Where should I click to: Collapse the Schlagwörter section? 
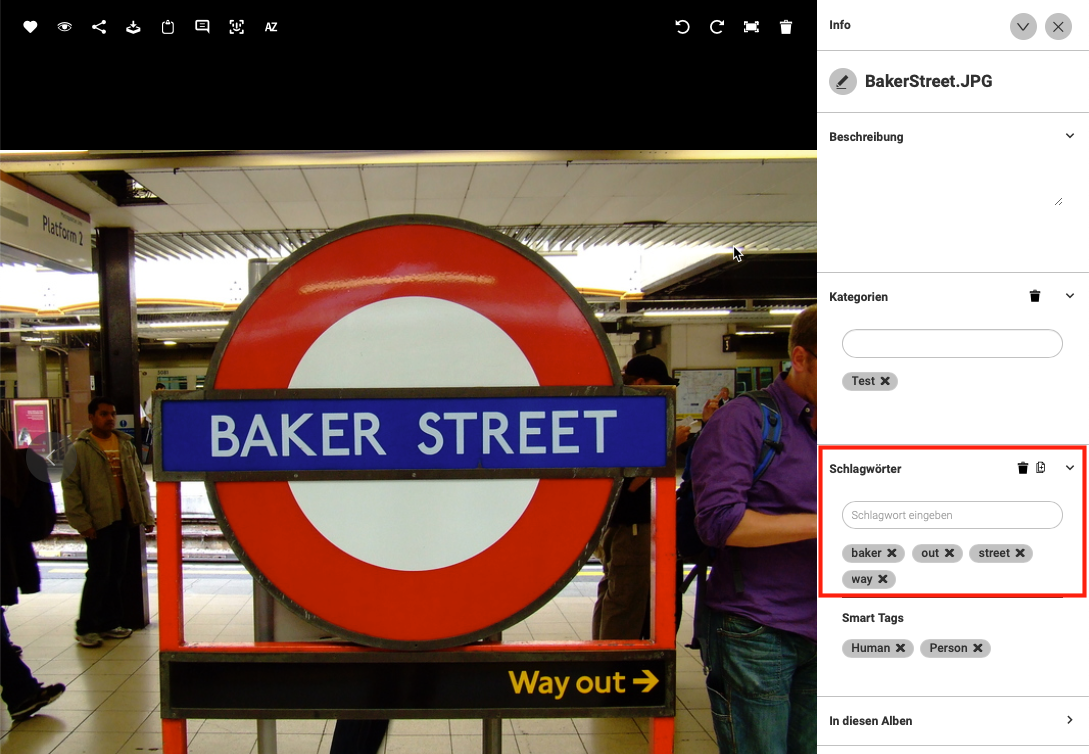[1070, 468]
